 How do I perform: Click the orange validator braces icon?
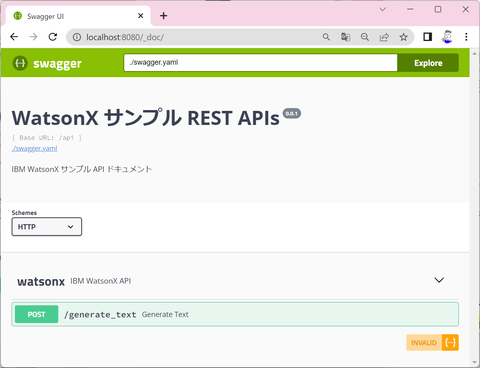click(x=450, y=343)
